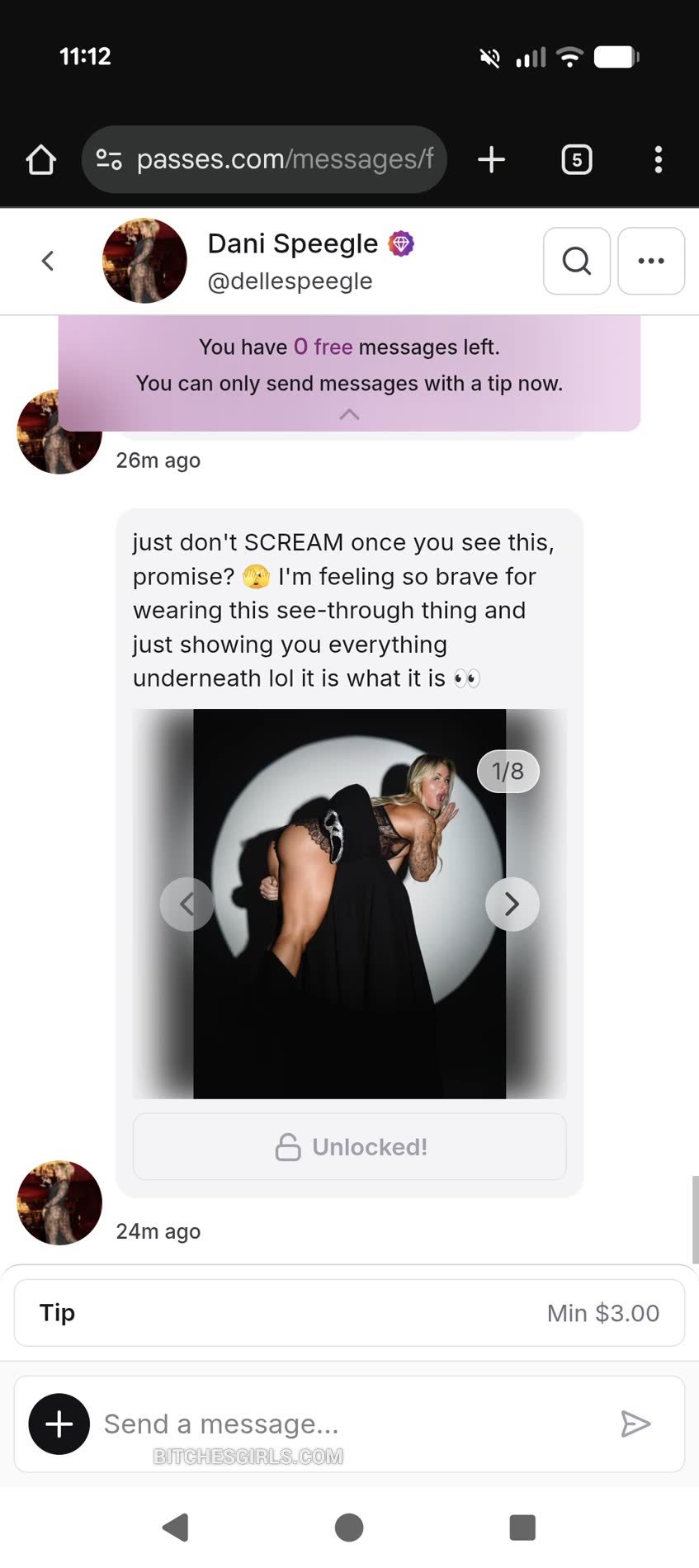This screenshot has height=1568, width=699.
Task: Click the passes.com address bar
Action: 285,159
